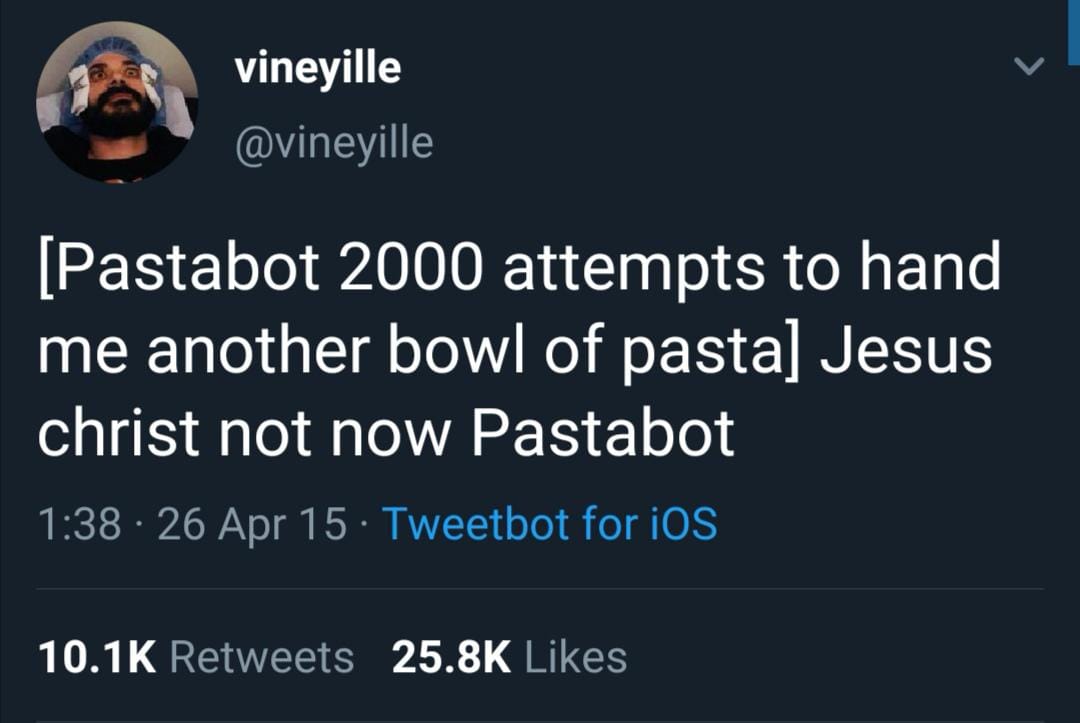
Task: View the 25.8K Likes list
Action: (x=512, y=655)
